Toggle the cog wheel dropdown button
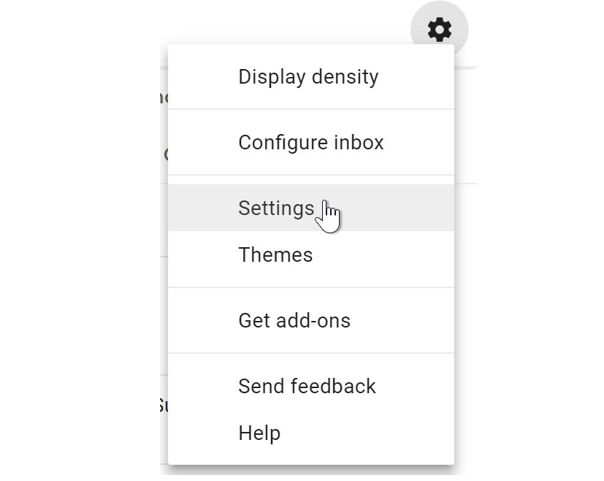Viewport: 604px width, 481px height. coord(440,30)
